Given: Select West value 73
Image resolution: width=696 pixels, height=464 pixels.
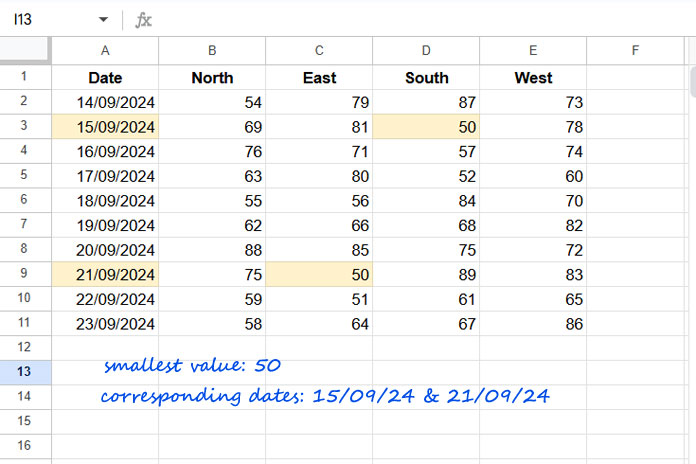Looking at the screenshot, I should 533,102.
